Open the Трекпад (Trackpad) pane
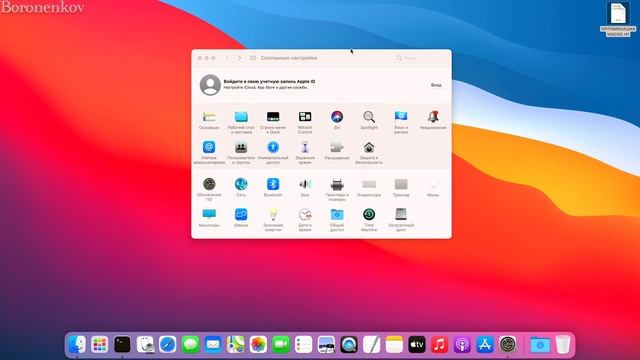The width and height of the screenshot is (640, 360). 401,184
